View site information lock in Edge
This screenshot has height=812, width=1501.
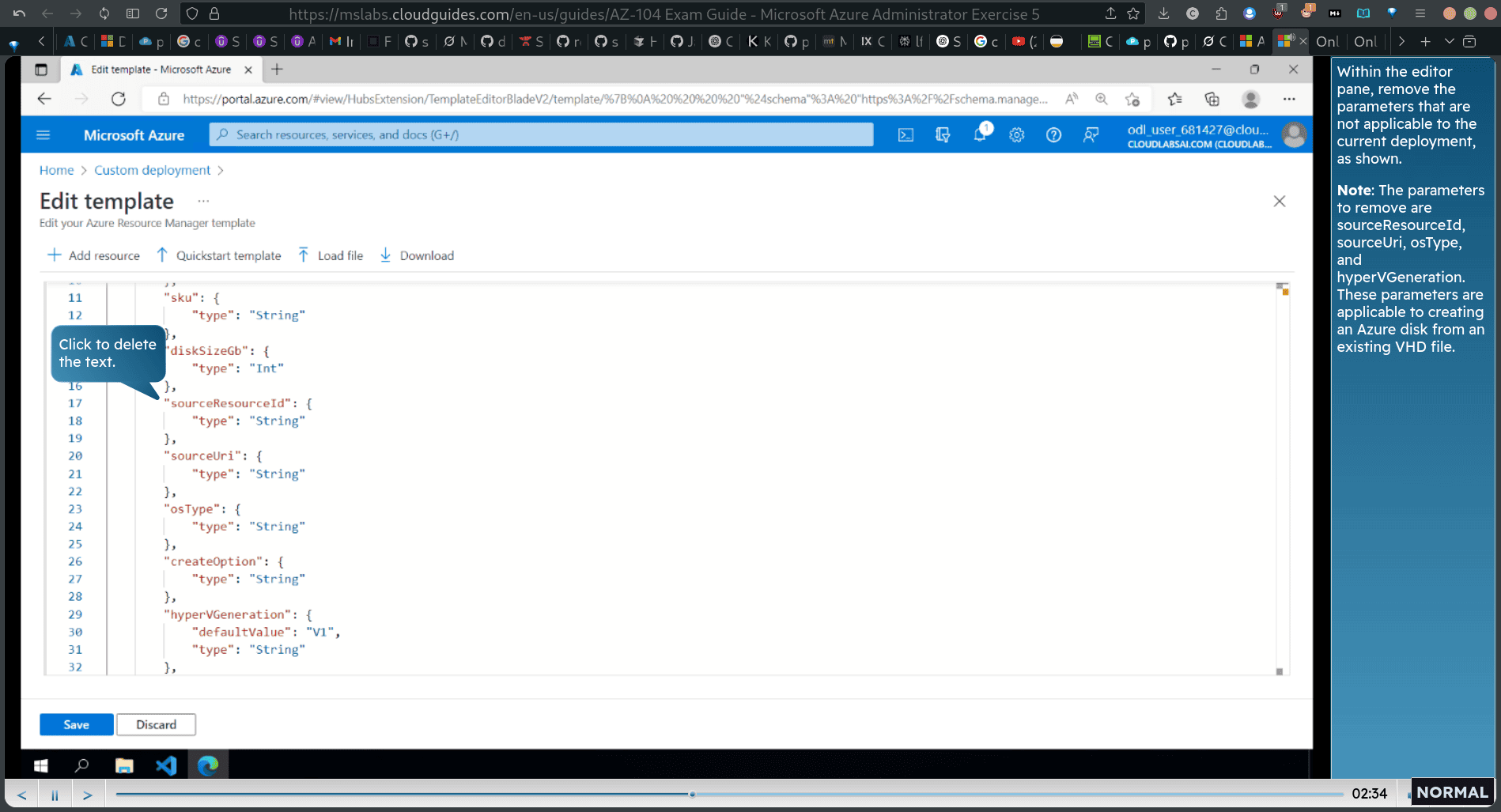[164, 99]
